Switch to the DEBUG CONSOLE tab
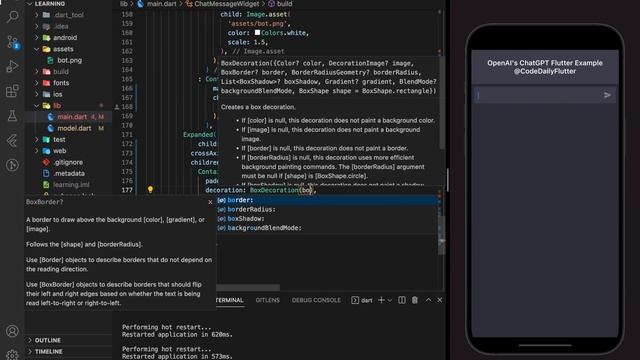 click(x=316, y=300)
